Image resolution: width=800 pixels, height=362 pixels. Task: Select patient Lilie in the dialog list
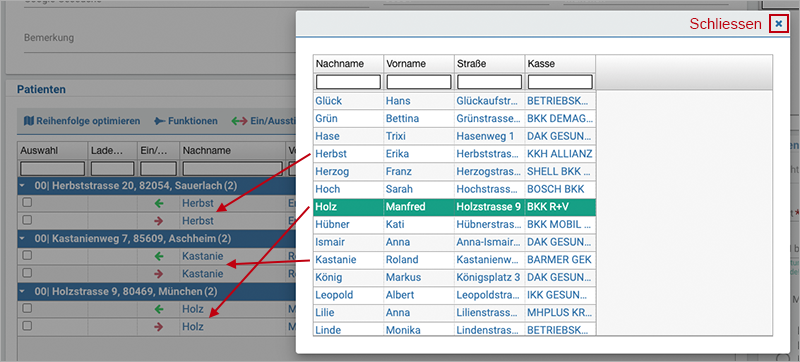pyautogui.click(x=454, y=313)
